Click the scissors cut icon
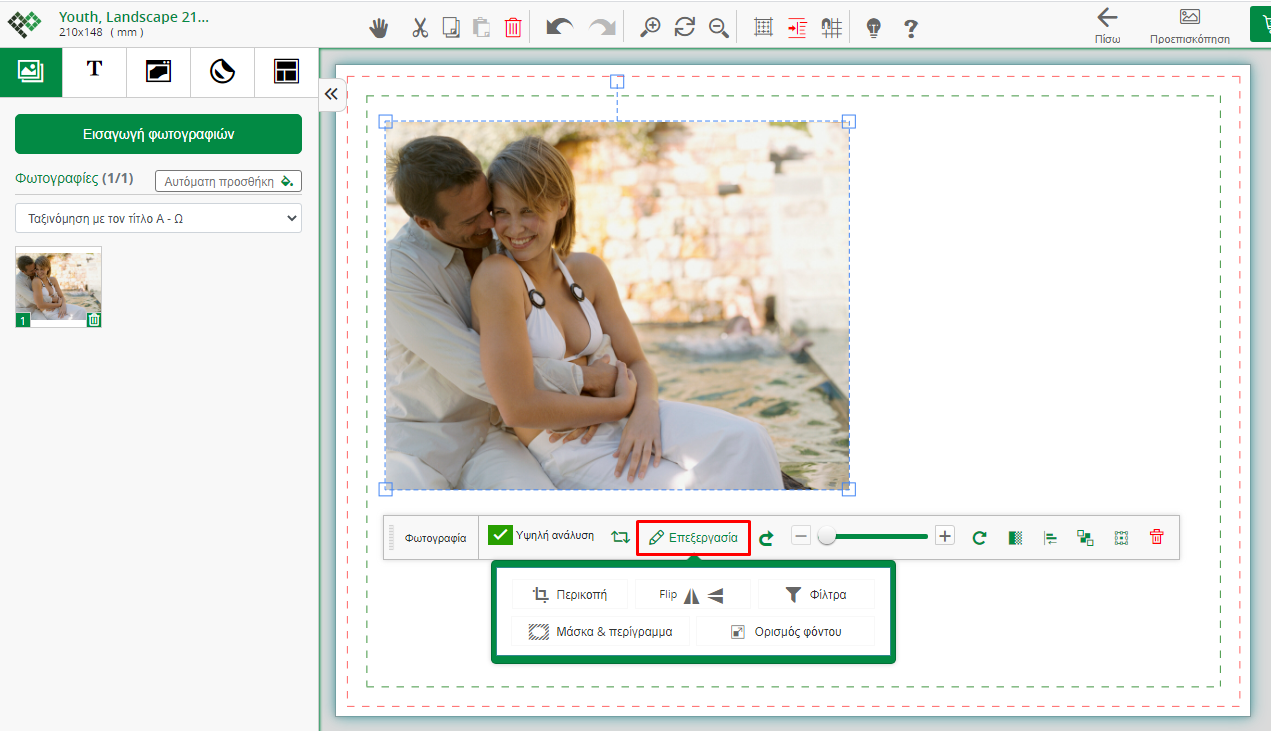 (x=419, y=28)
